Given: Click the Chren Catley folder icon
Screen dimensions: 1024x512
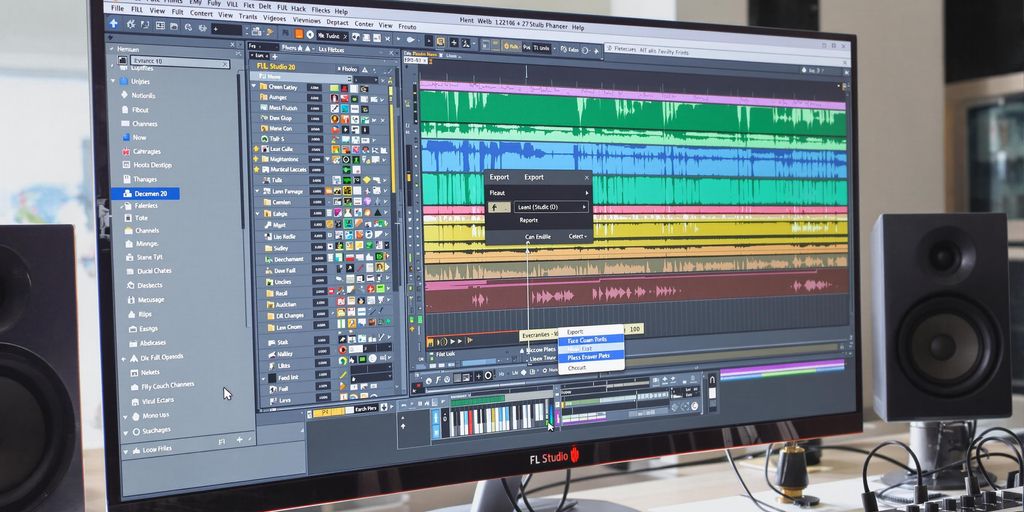Looking at the screenshot, I should 262,87.
